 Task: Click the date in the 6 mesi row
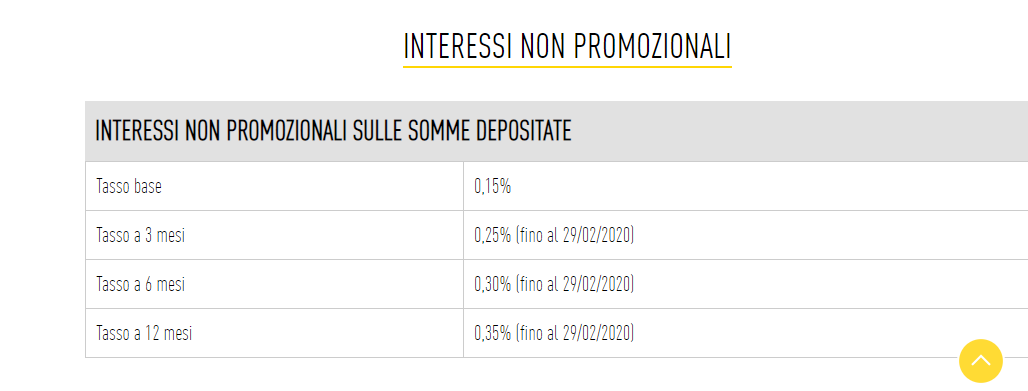tap(597, 285)
